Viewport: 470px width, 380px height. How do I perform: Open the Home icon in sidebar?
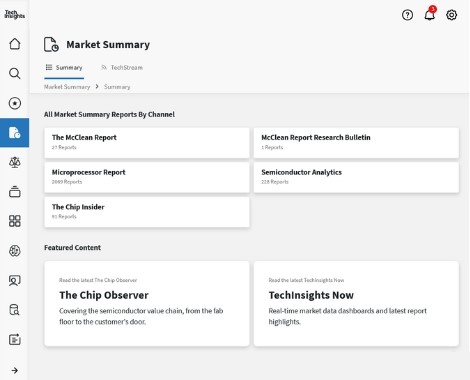[15, 44]
